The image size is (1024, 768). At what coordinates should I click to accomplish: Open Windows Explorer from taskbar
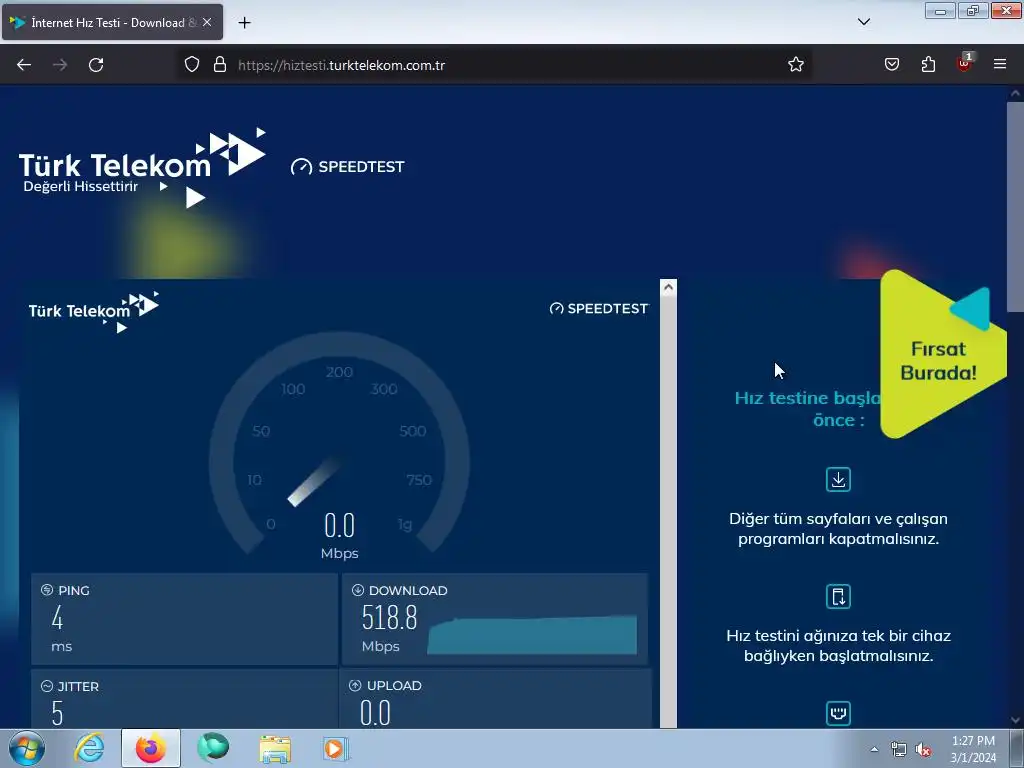coord(275,748)
